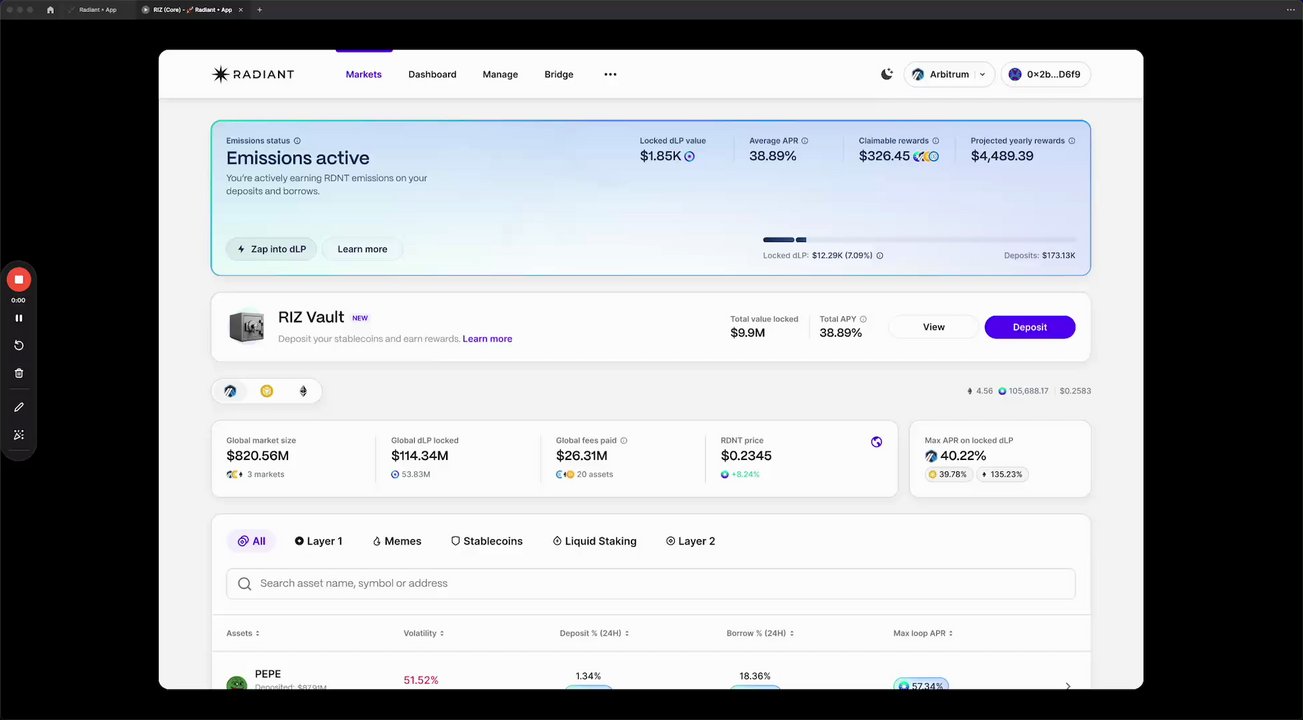Click the 135.23% Ethereum APR pill
This screenshot has height=720, width=1303.
tap(1002, 474)
